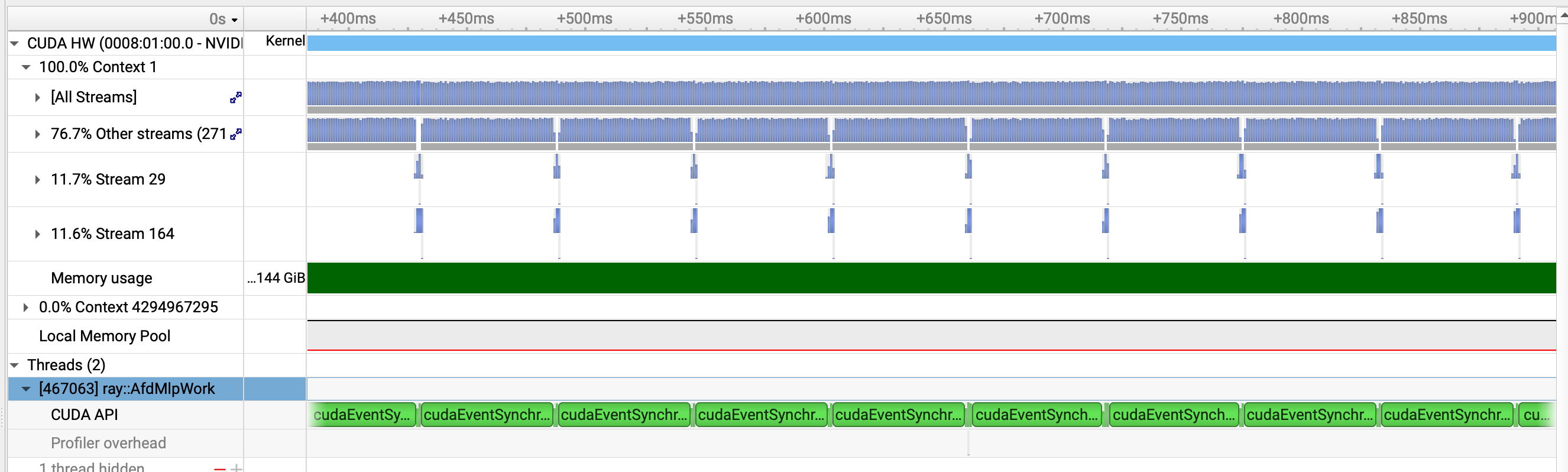Collapse the [467063] ray::AfdMlpWork thread
Viewport: 1568px width, 472px height.
[26, 389]
